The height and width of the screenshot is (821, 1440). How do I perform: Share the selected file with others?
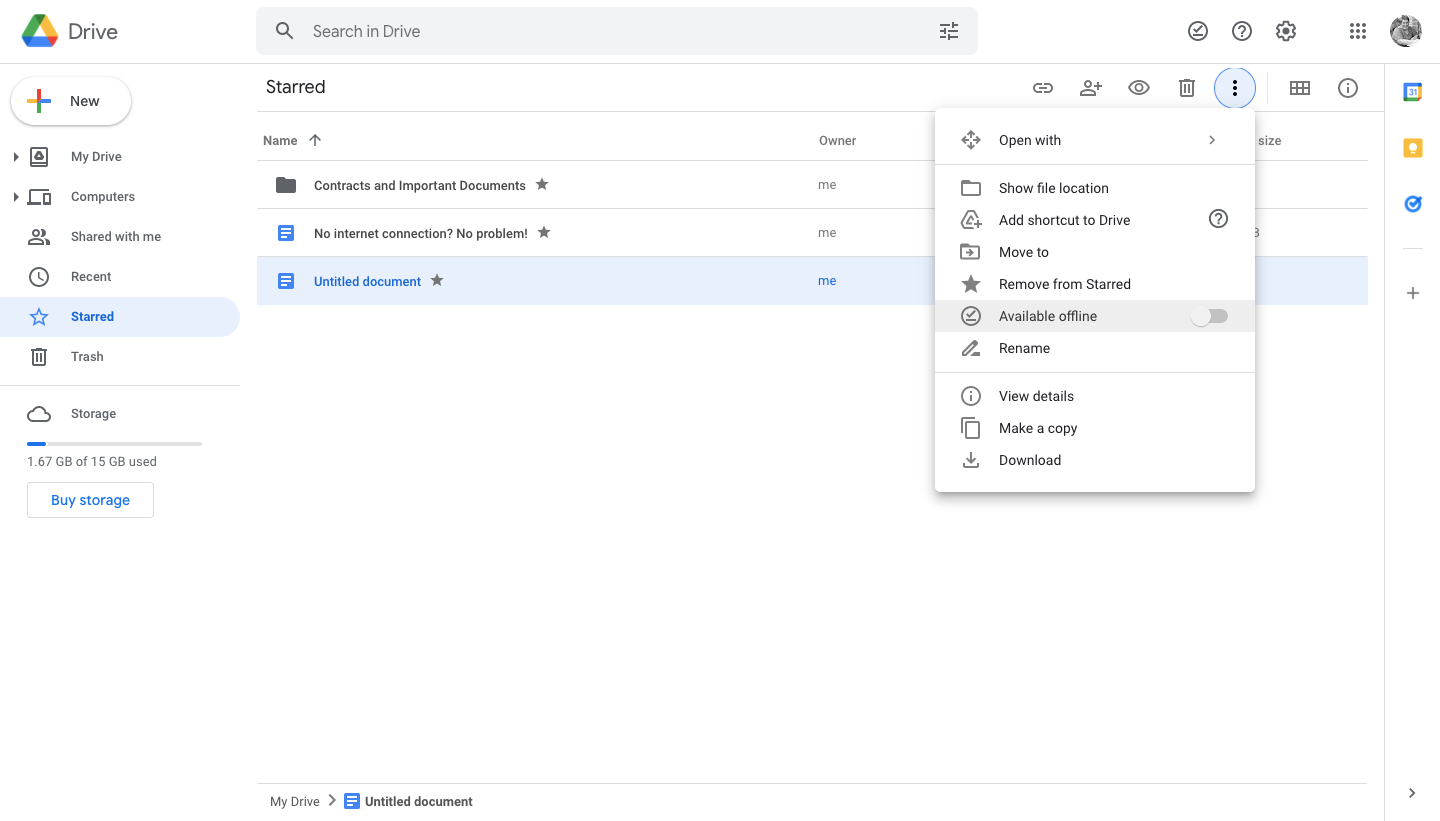point(1091,87)
